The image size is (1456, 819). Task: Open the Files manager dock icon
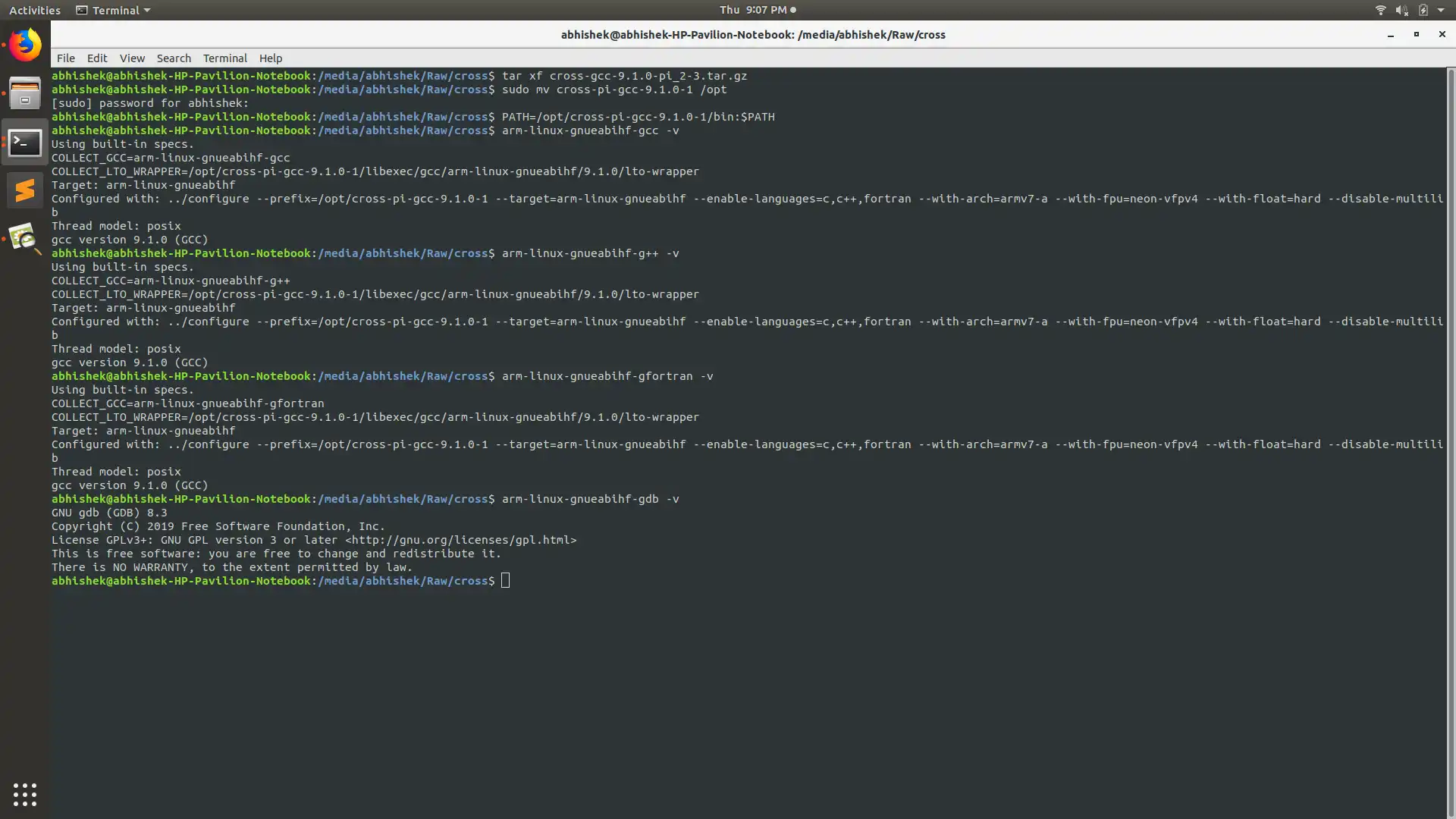25,94
